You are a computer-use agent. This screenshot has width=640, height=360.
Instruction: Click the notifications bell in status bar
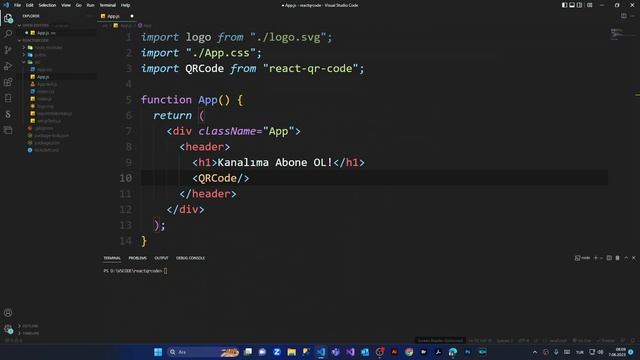pos(633,340)
